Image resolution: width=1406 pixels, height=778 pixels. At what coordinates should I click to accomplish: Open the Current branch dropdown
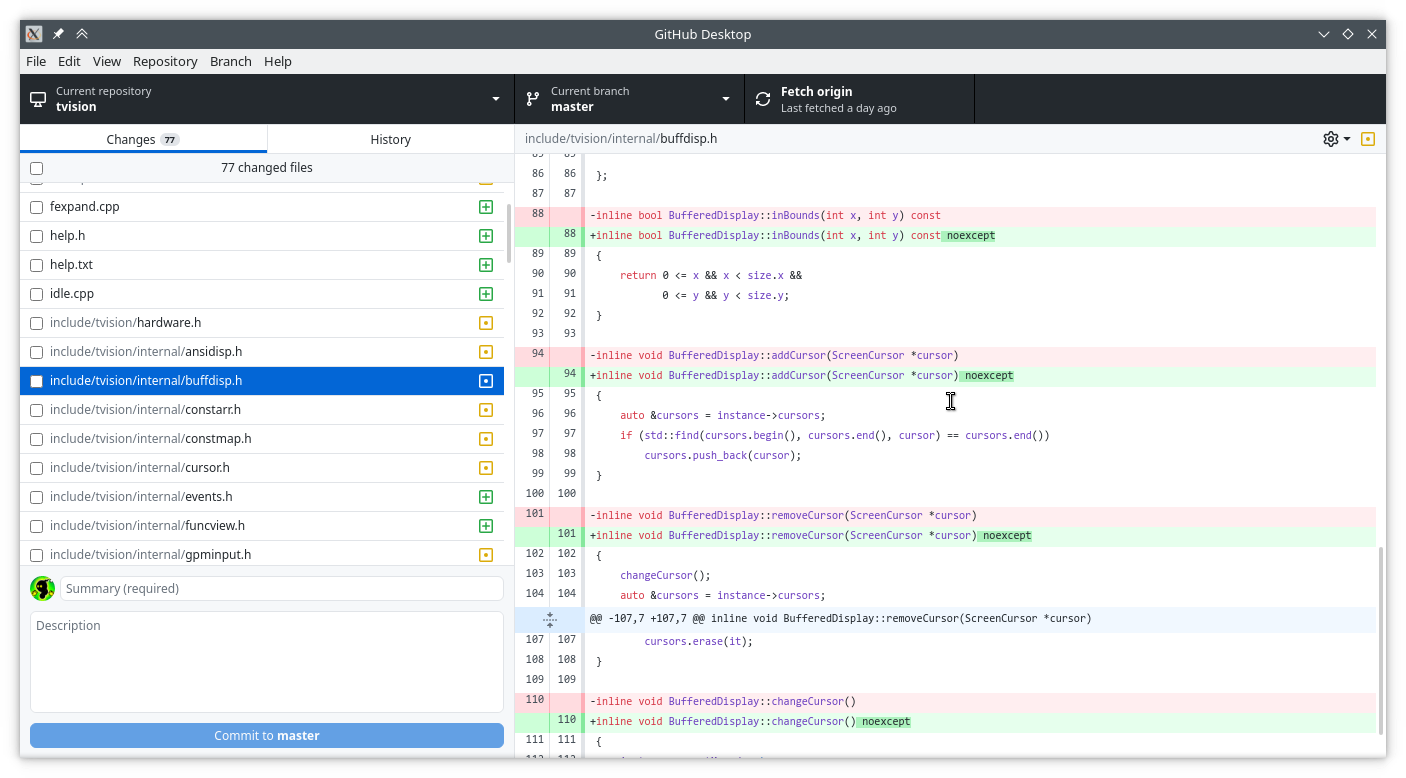[x=629, y=99]
